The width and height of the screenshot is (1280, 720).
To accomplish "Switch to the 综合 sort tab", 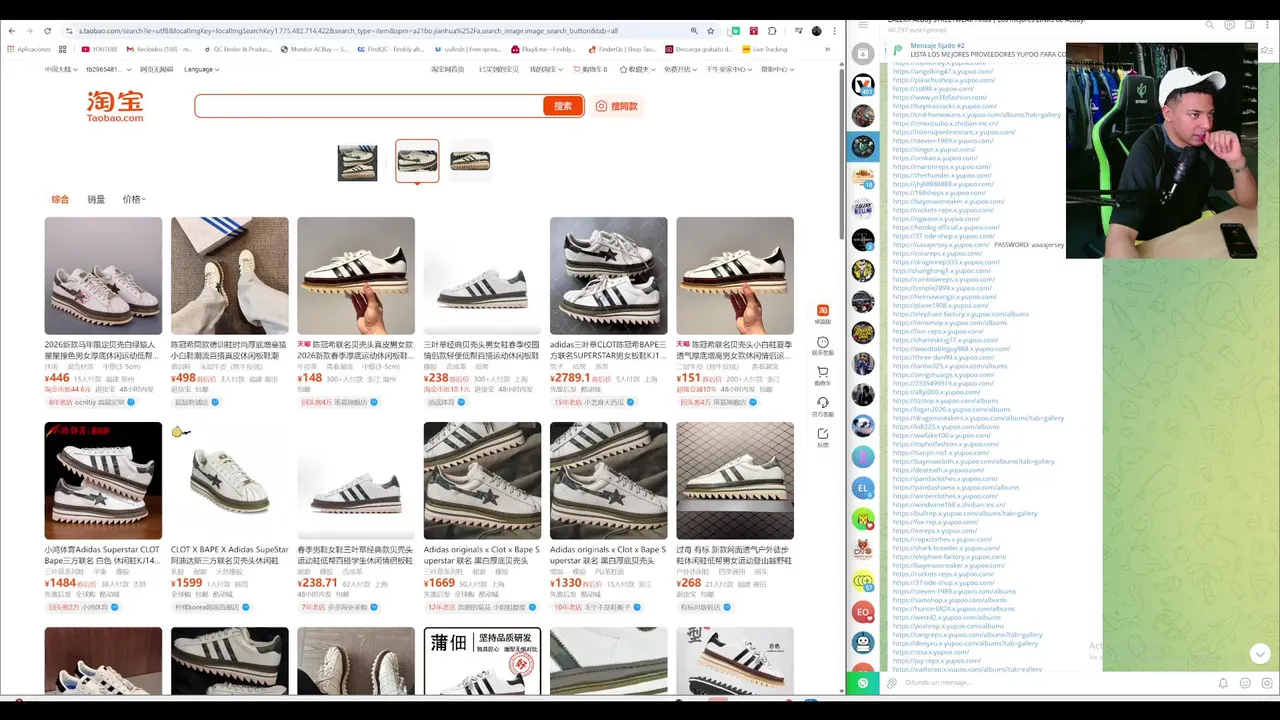I will click(x=60, y=199).
